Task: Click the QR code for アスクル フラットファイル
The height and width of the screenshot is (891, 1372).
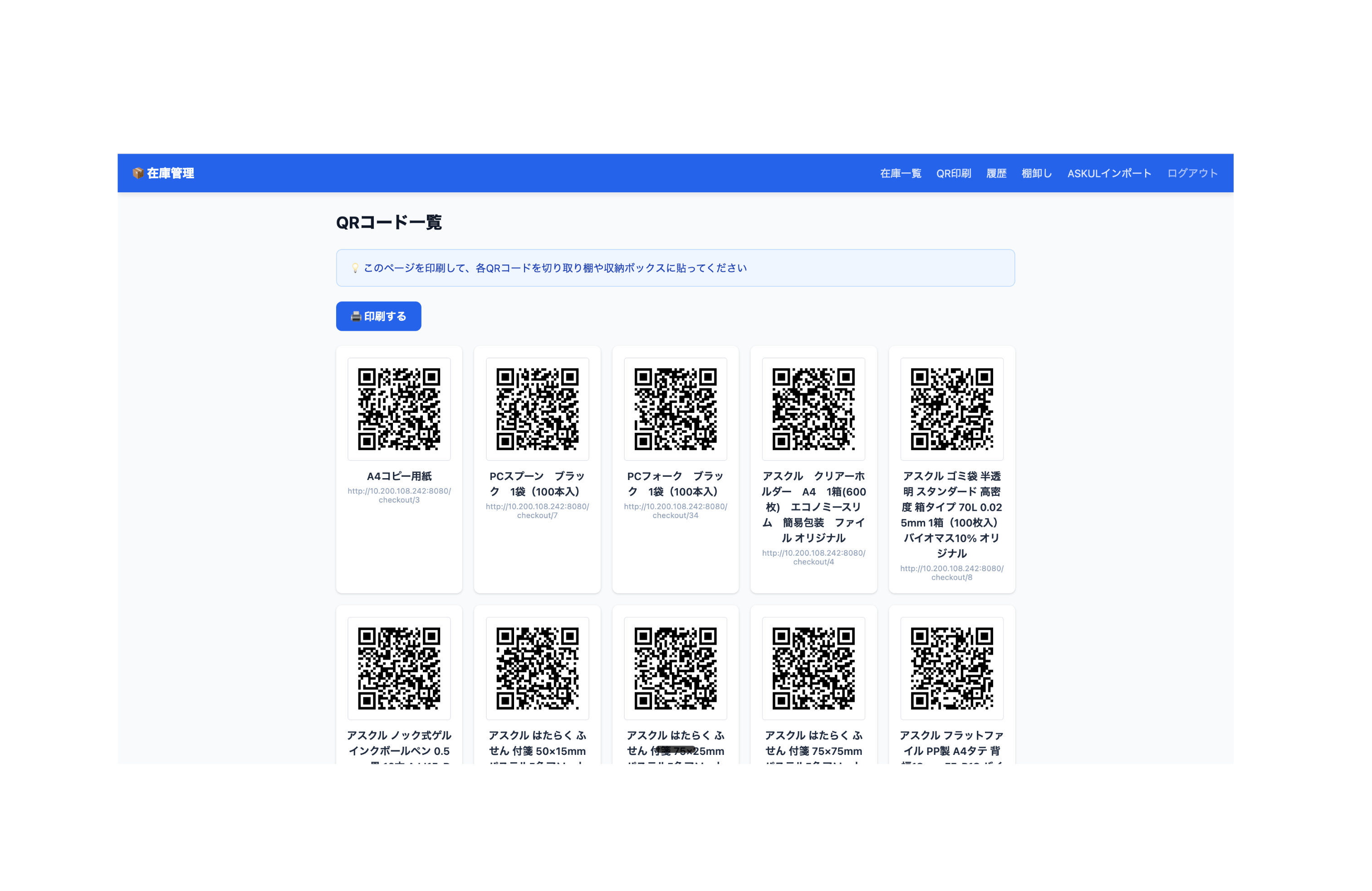Action: 952,669
